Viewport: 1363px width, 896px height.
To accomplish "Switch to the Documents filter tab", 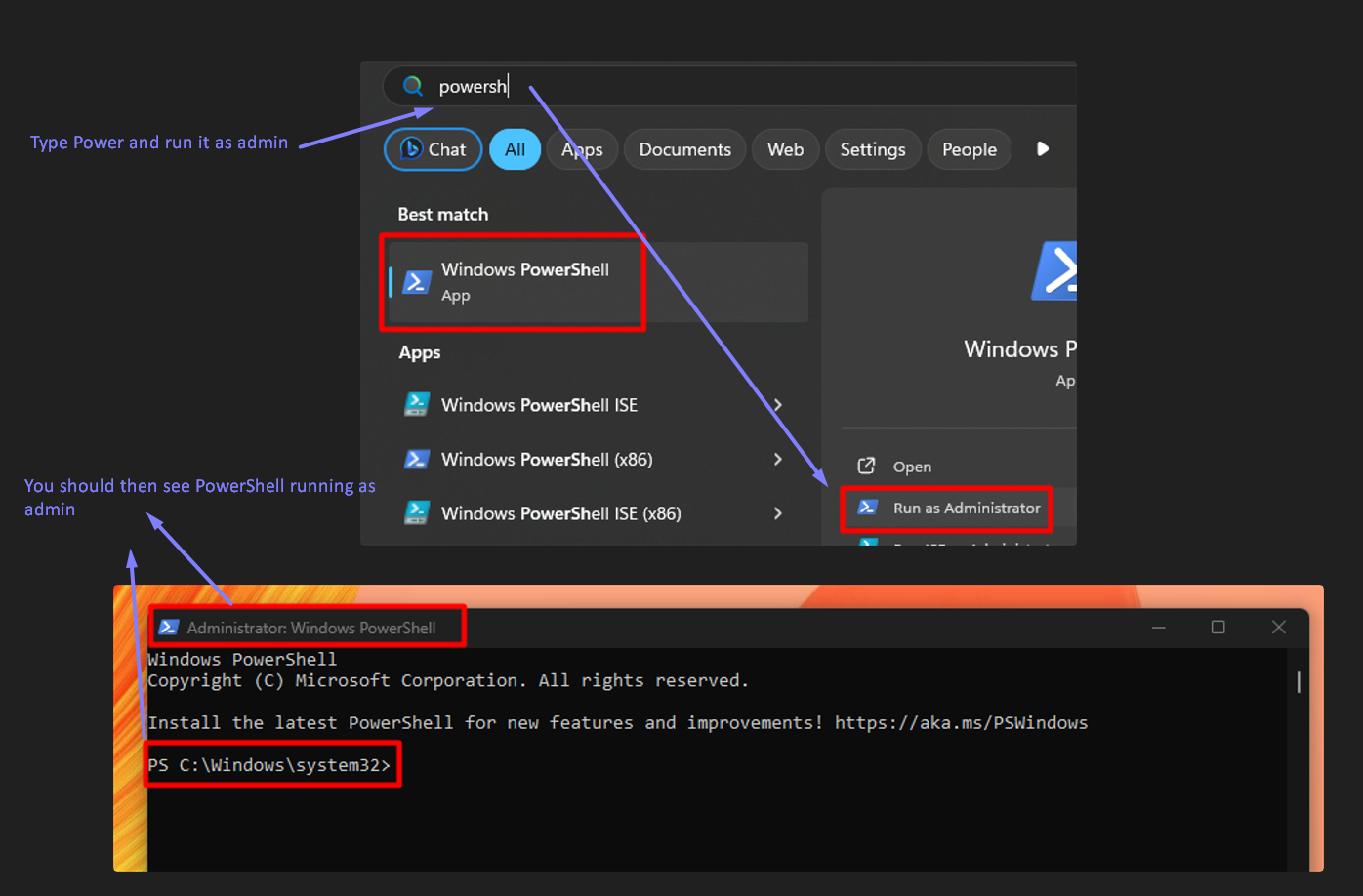I will tap(685, 149).
